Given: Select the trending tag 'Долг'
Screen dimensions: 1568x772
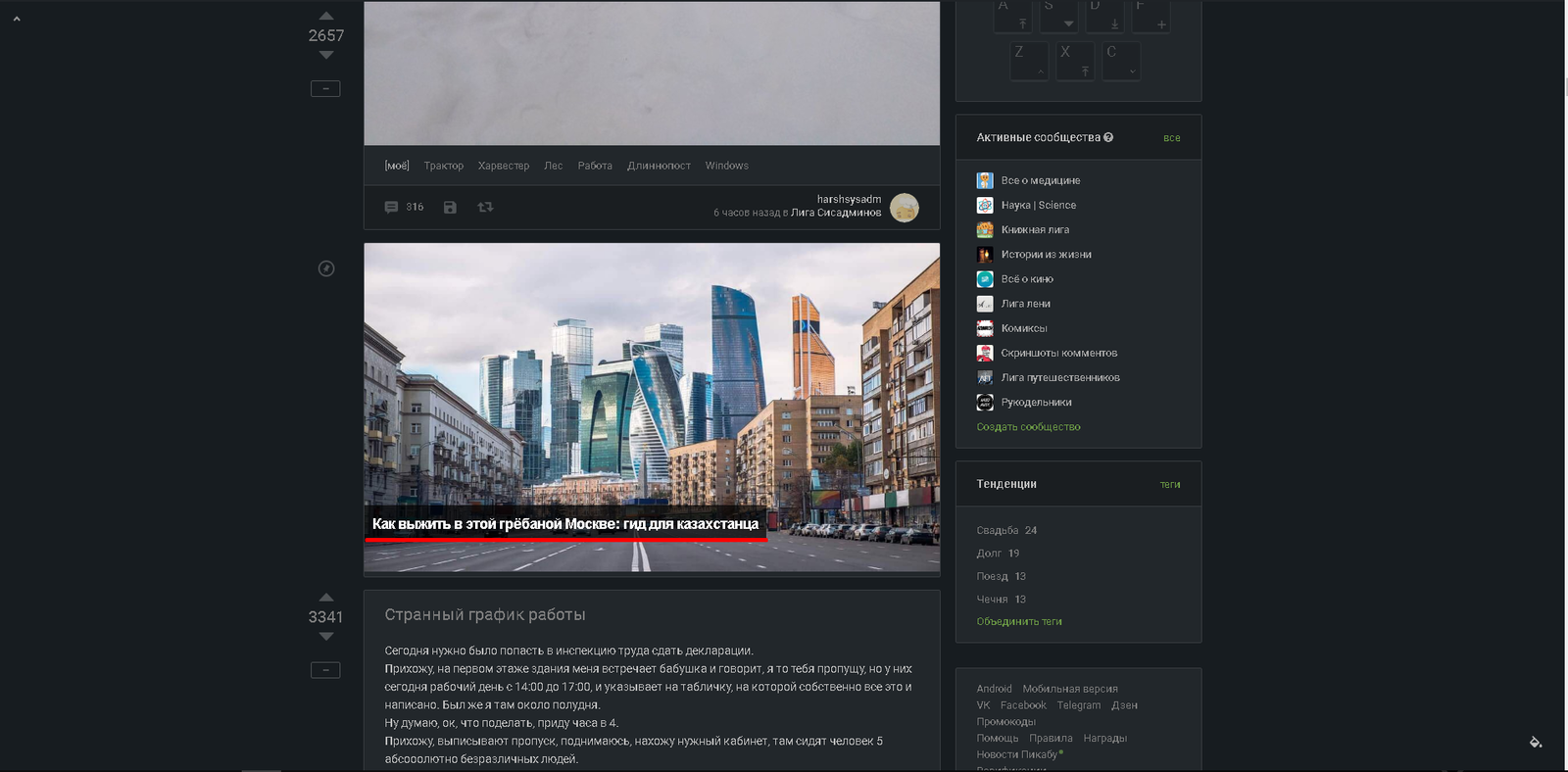Looking at the screenshot, I should pyautogui.click(x=989, y=554).
